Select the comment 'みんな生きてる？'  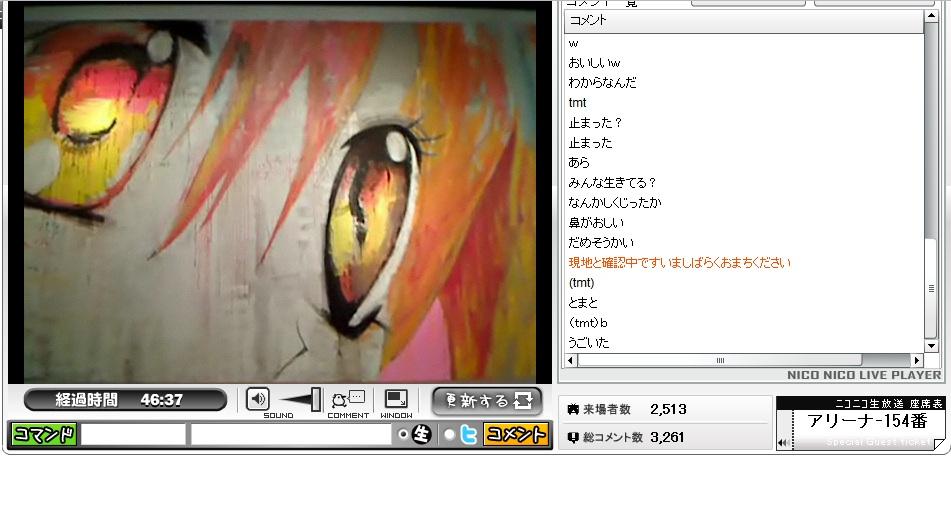click(612, 183)
